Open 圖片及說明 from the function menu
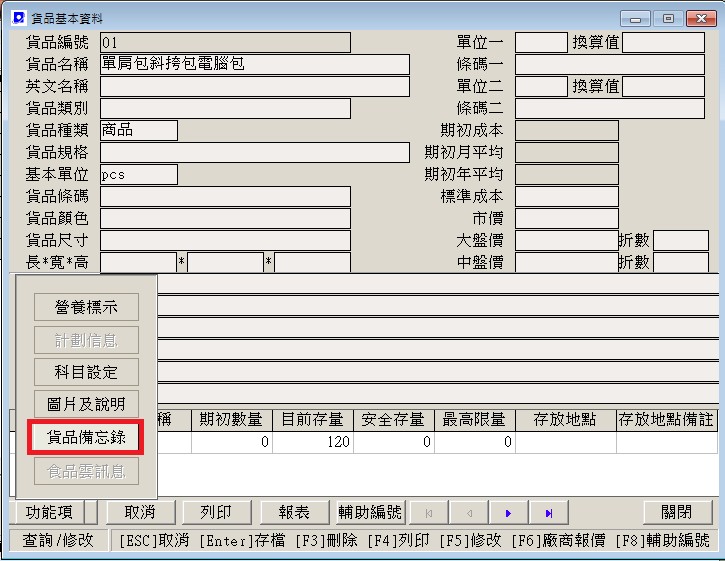The image size is (725, 561). 86,404
